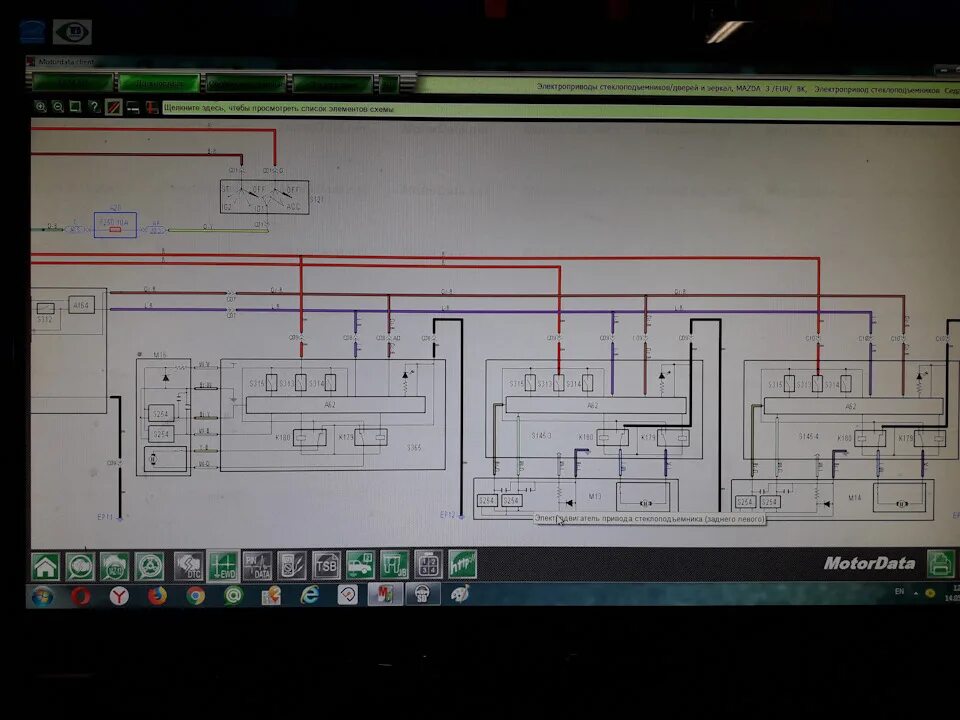Click the Home icon in MotorData toolbar
The height and width of the screenshot is (720, 960).
pyautogui.click(x=46, y=566)
